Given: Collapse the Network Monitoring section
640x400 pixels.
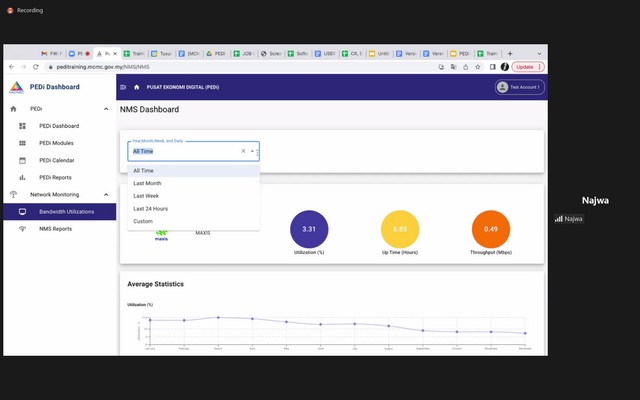Looking at the screenshot, I should tap(106, 194).
